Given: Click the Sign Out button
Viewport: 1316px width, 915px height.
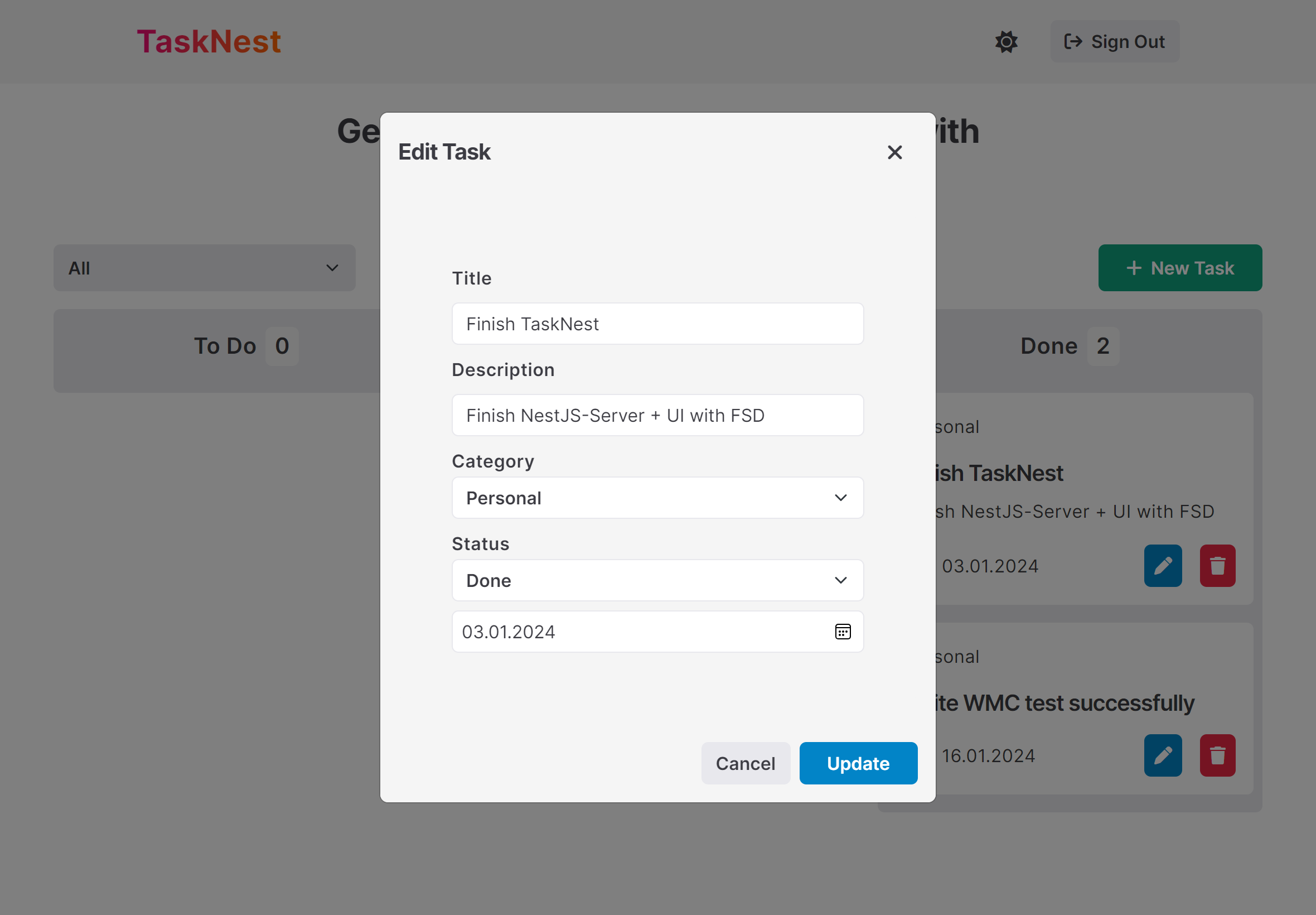Looking at the screenshot, I should pos(1114,42).
